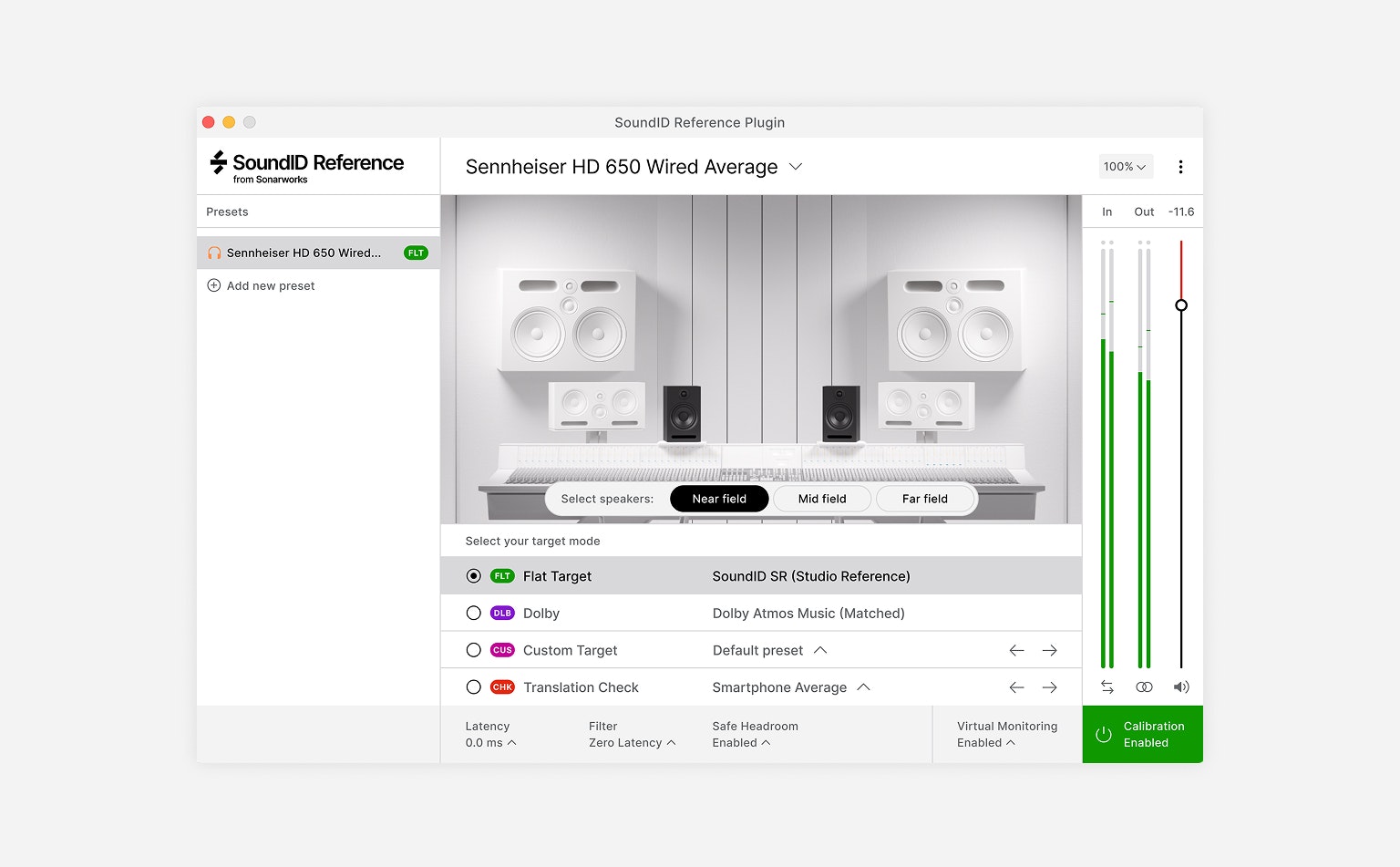Select Sennheiser HD 650 Wired preset in sidebar
Viewport: 1400px width, 867px height.
pyautogui.click(x=304, y=253)
